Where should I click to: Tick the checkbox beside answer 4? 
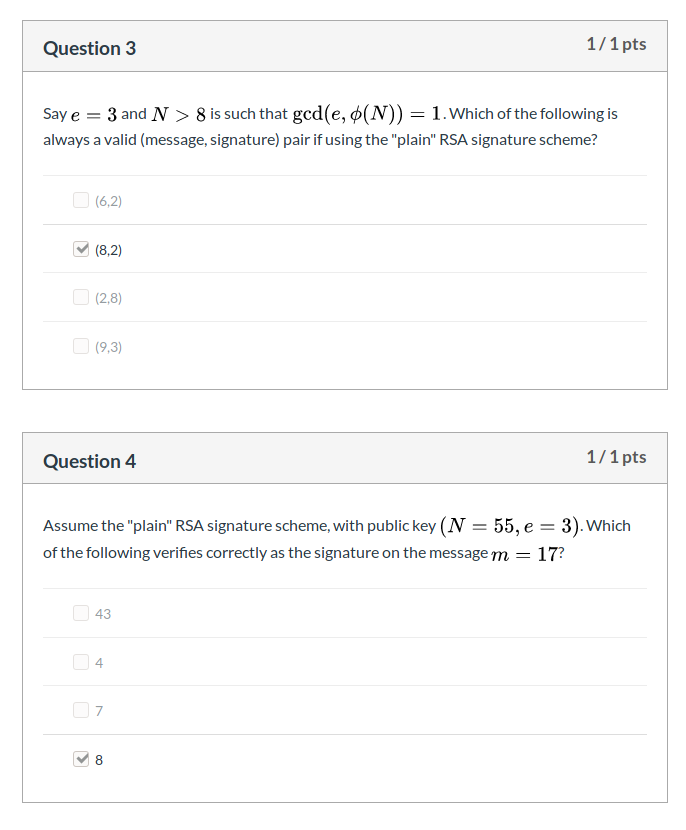81,662
